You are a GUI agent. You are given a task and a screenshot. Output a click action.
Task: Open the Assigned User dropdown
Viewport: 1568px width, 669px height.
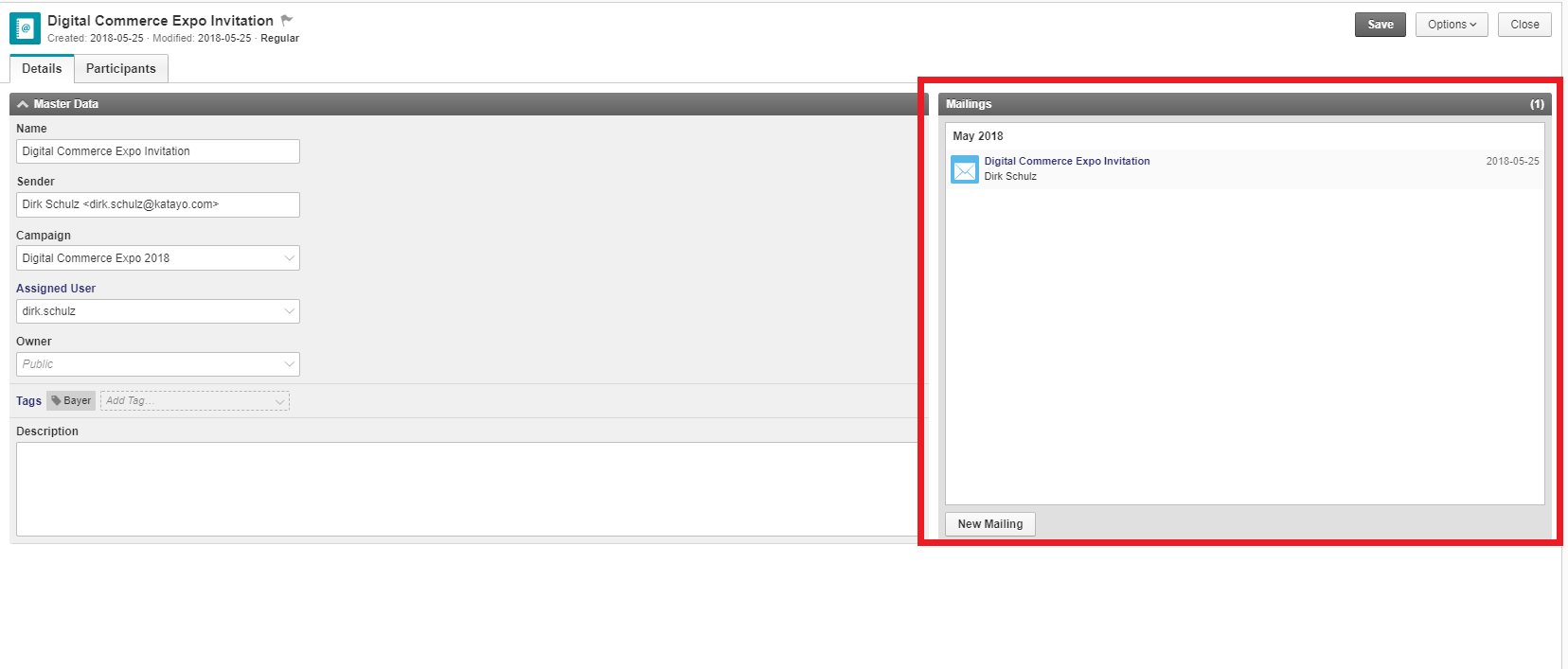tap(289, 311)
